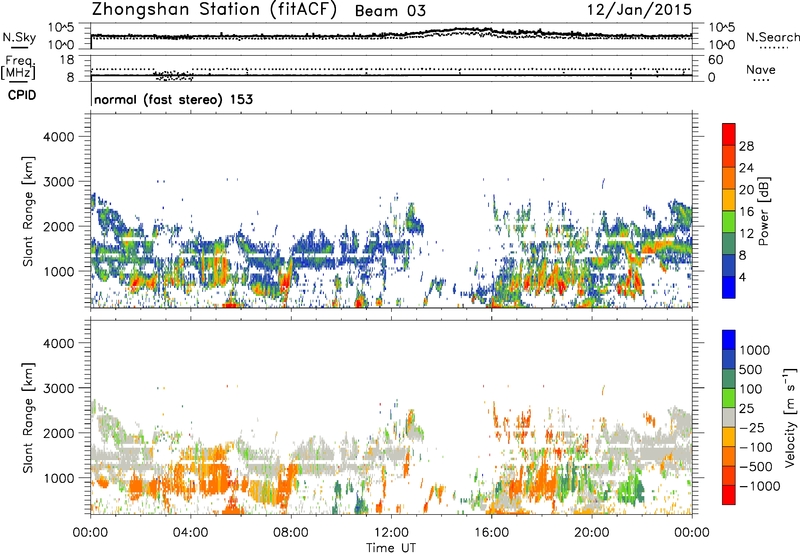Click the 'CPID' row label
Viewport: 800px width, 554px height.
coord(22,95)
